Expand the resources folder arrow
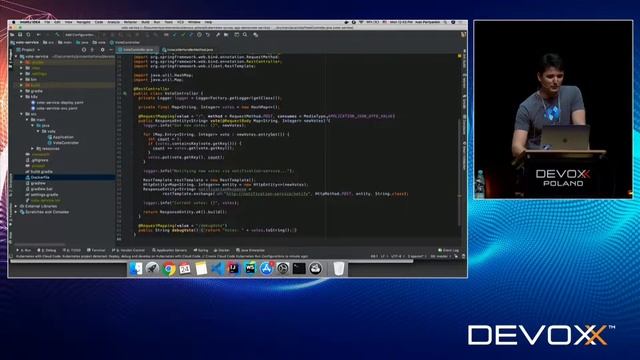This screenshot has width=640, height=360. coord(33,149)
